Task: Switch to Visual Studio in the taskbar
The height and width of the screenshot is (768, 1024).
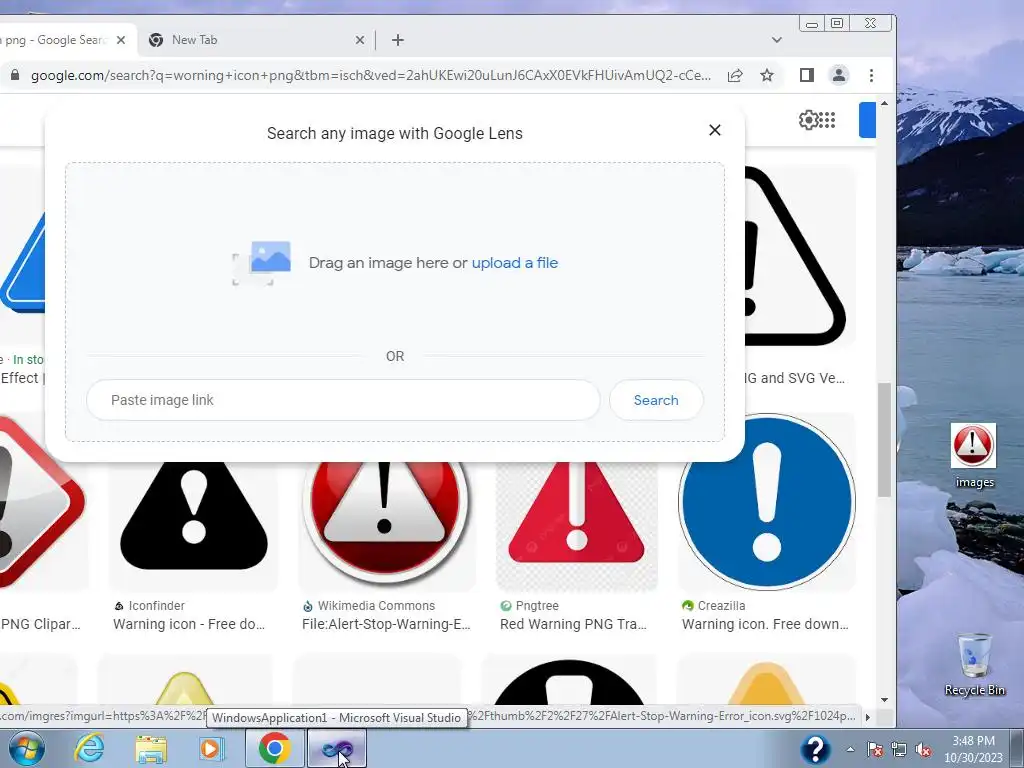Action: 337,748
